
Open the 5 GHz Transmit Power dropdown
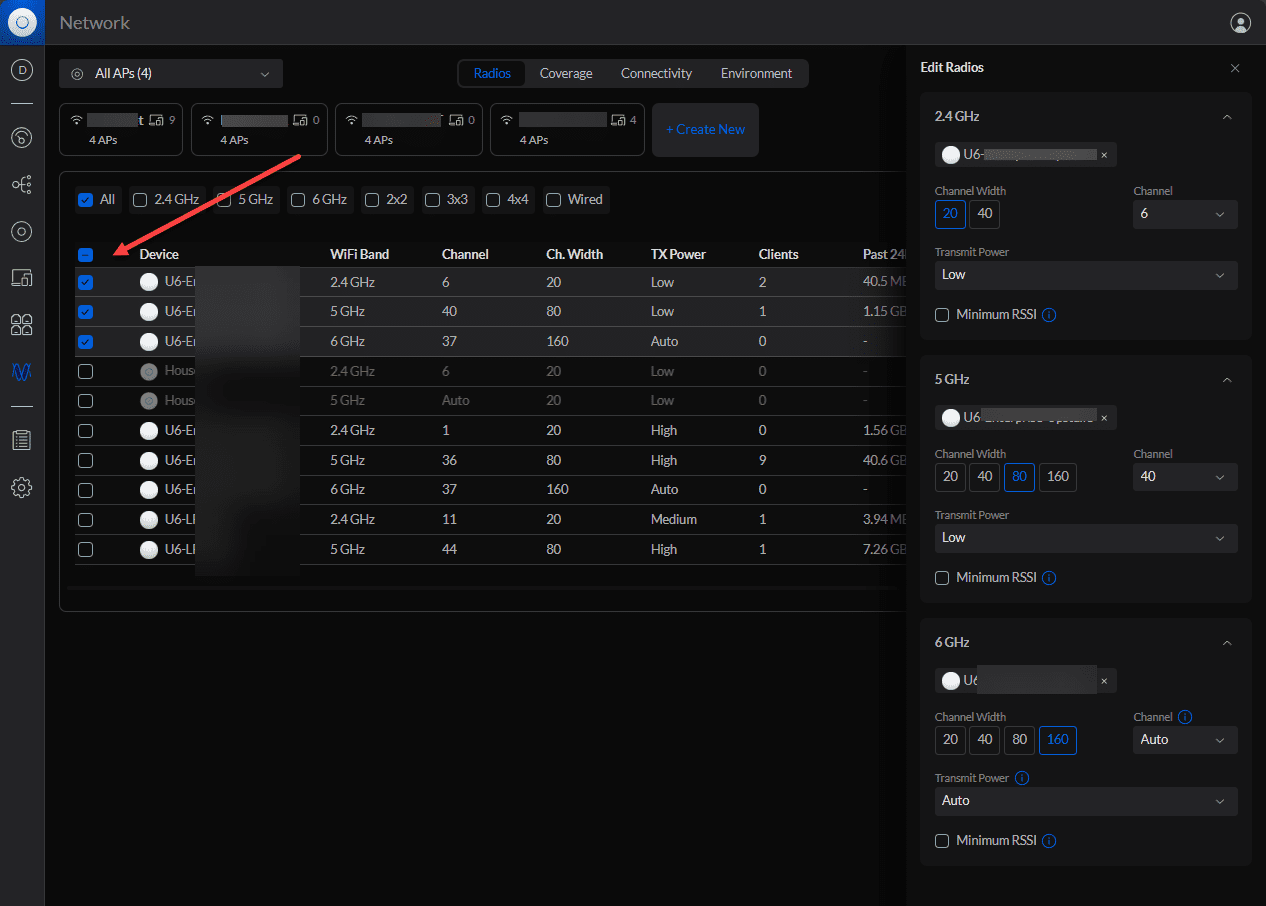click(1086, 538)
